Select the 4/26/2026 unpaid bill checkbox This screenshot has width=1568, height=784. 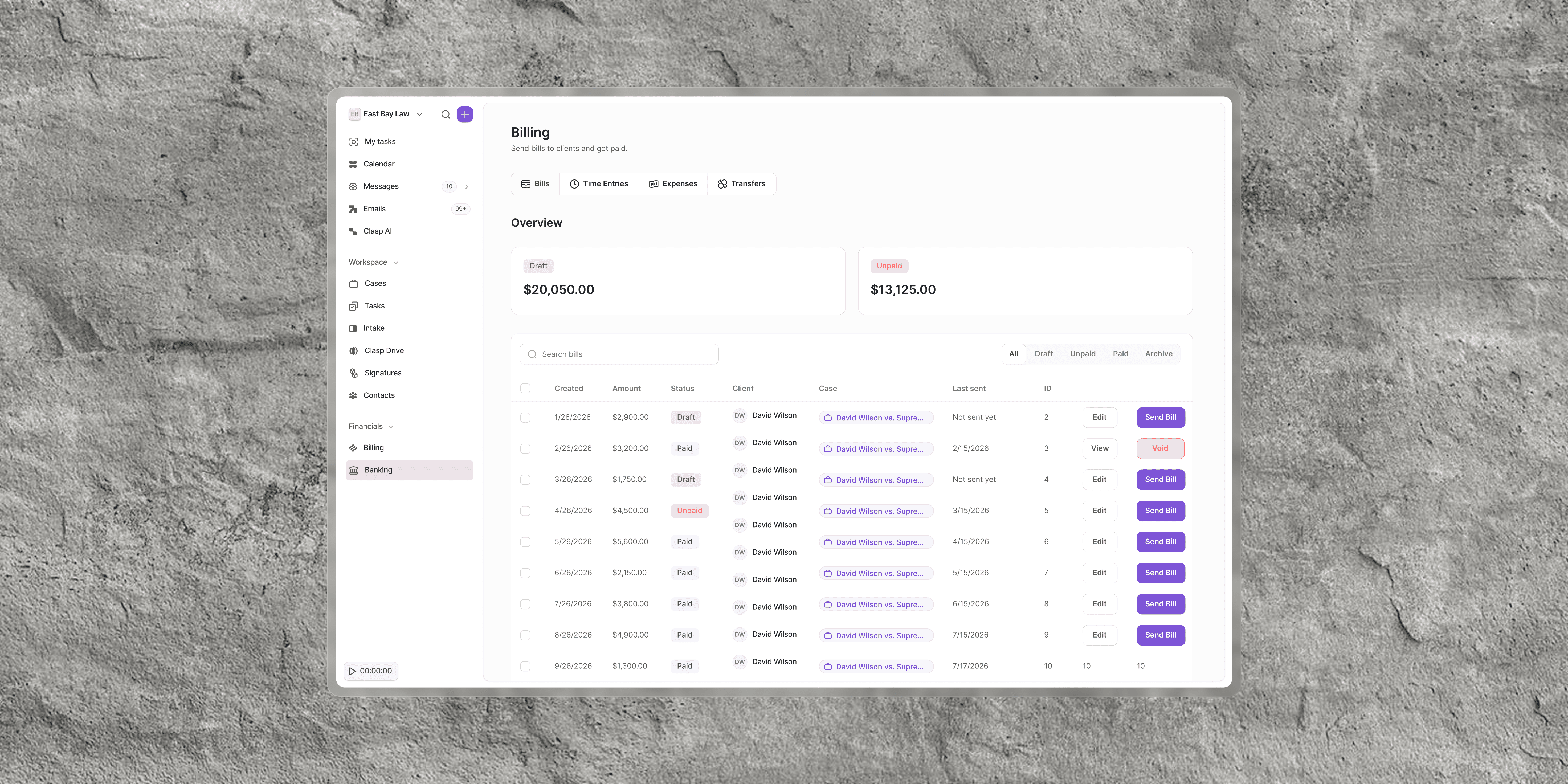point(525,511)
